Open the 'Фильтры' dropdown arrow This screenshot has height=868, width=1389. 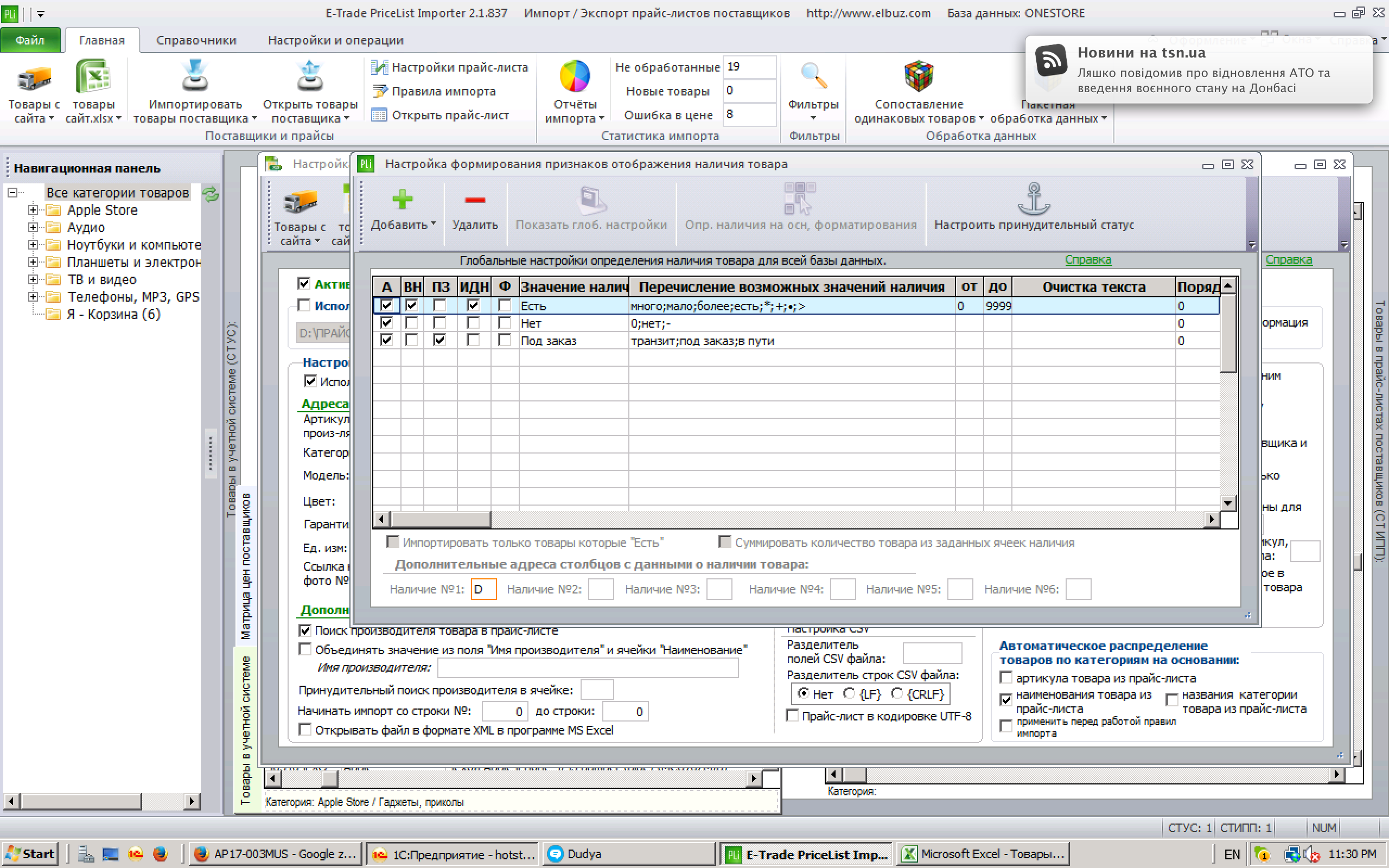click(813, 118)
